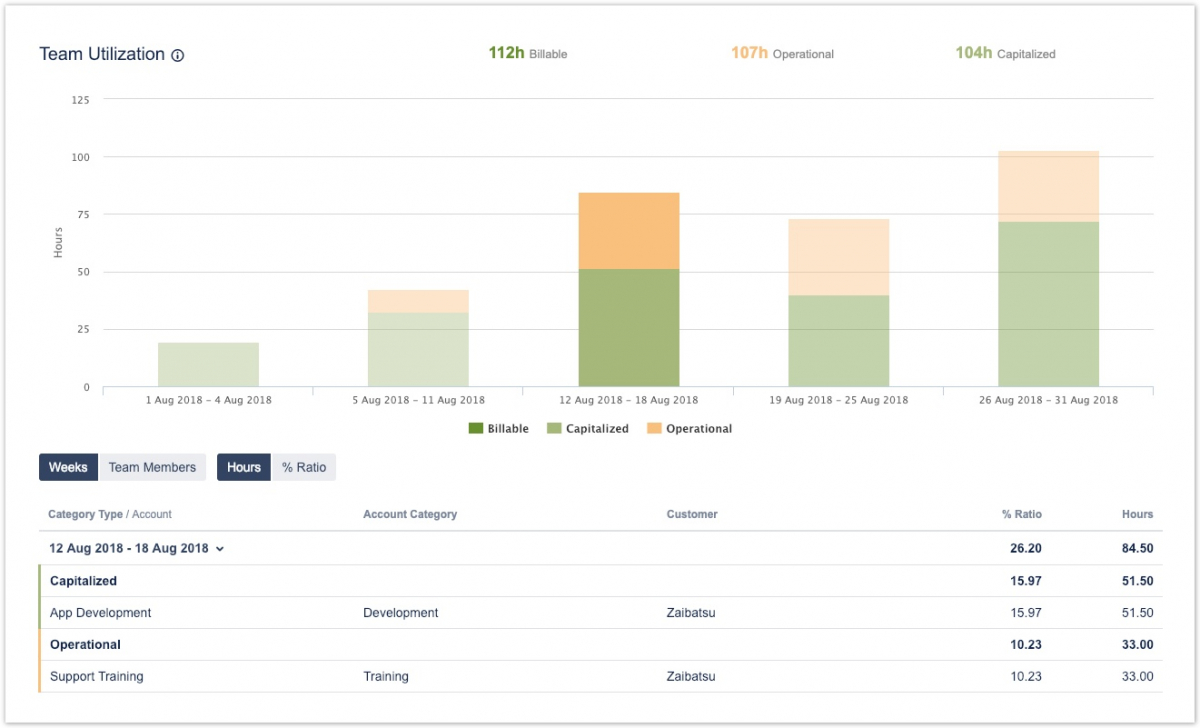Open the Support Training account row
The image size is (1200, 728).
point(97,677)
